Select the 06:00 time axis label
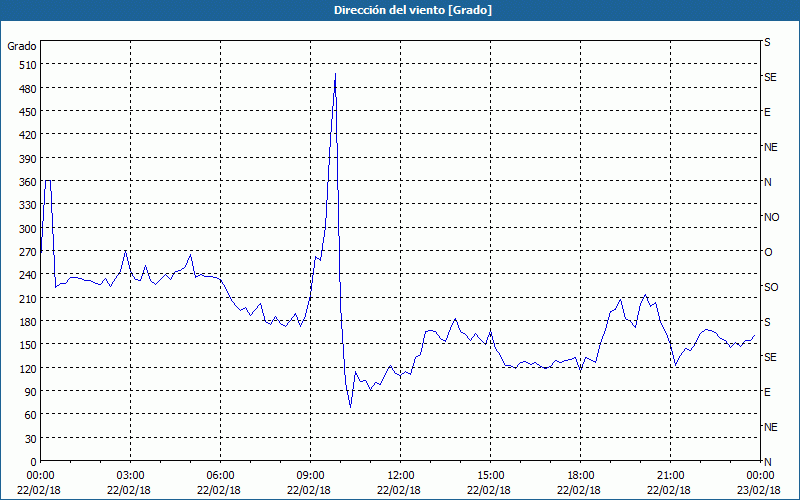Image resolution: width=800 pixels, height=500 pixels. coord(220,476)
